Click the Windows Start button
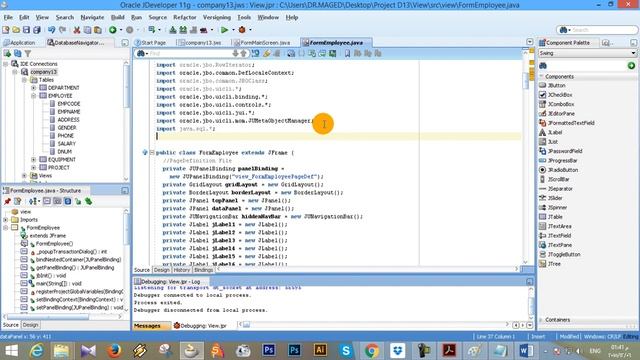 pos(11,350)
